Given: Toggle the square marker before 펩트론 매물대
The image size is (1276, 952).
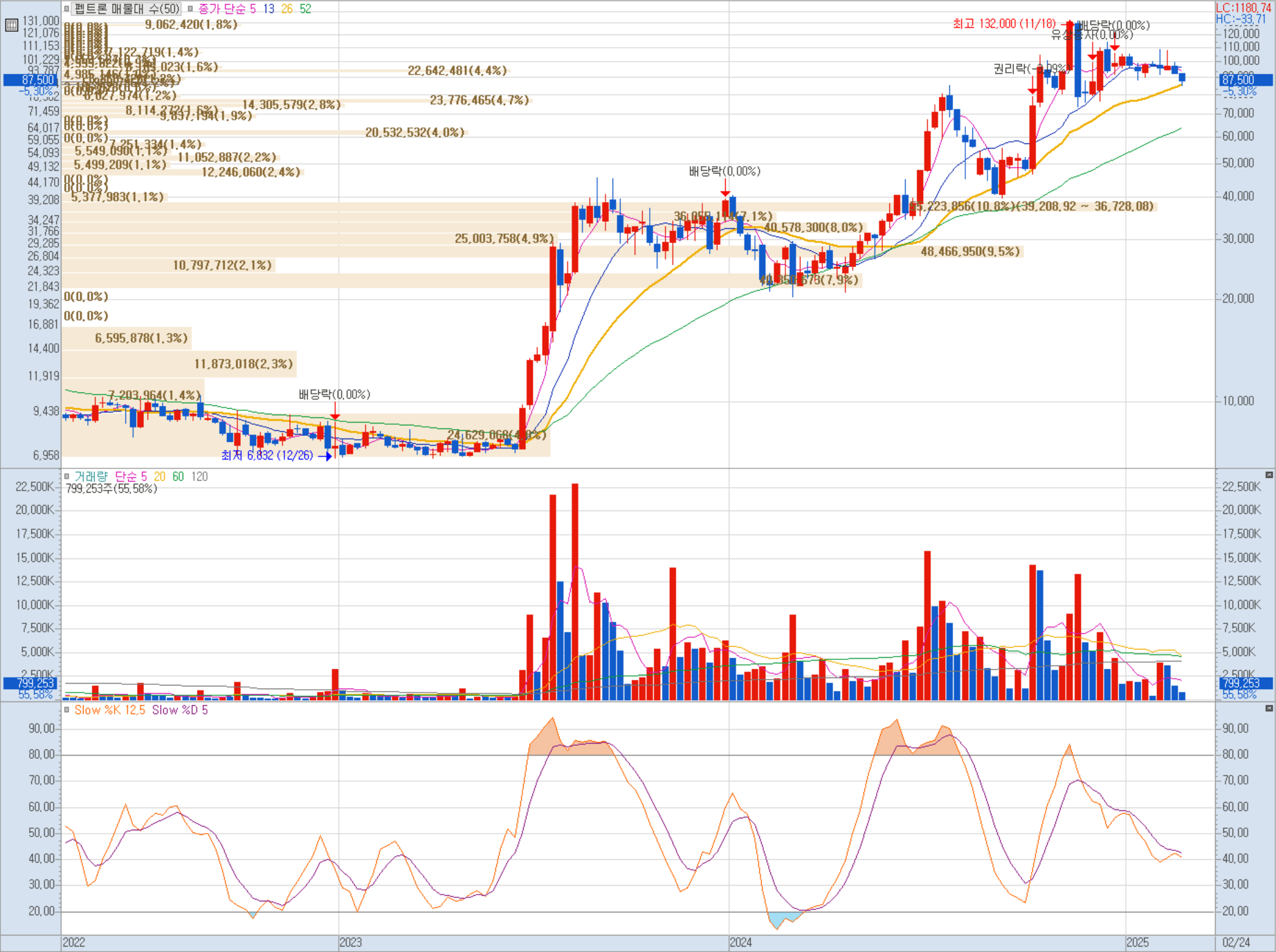Looking at the screenshot, I should (67, 9).
